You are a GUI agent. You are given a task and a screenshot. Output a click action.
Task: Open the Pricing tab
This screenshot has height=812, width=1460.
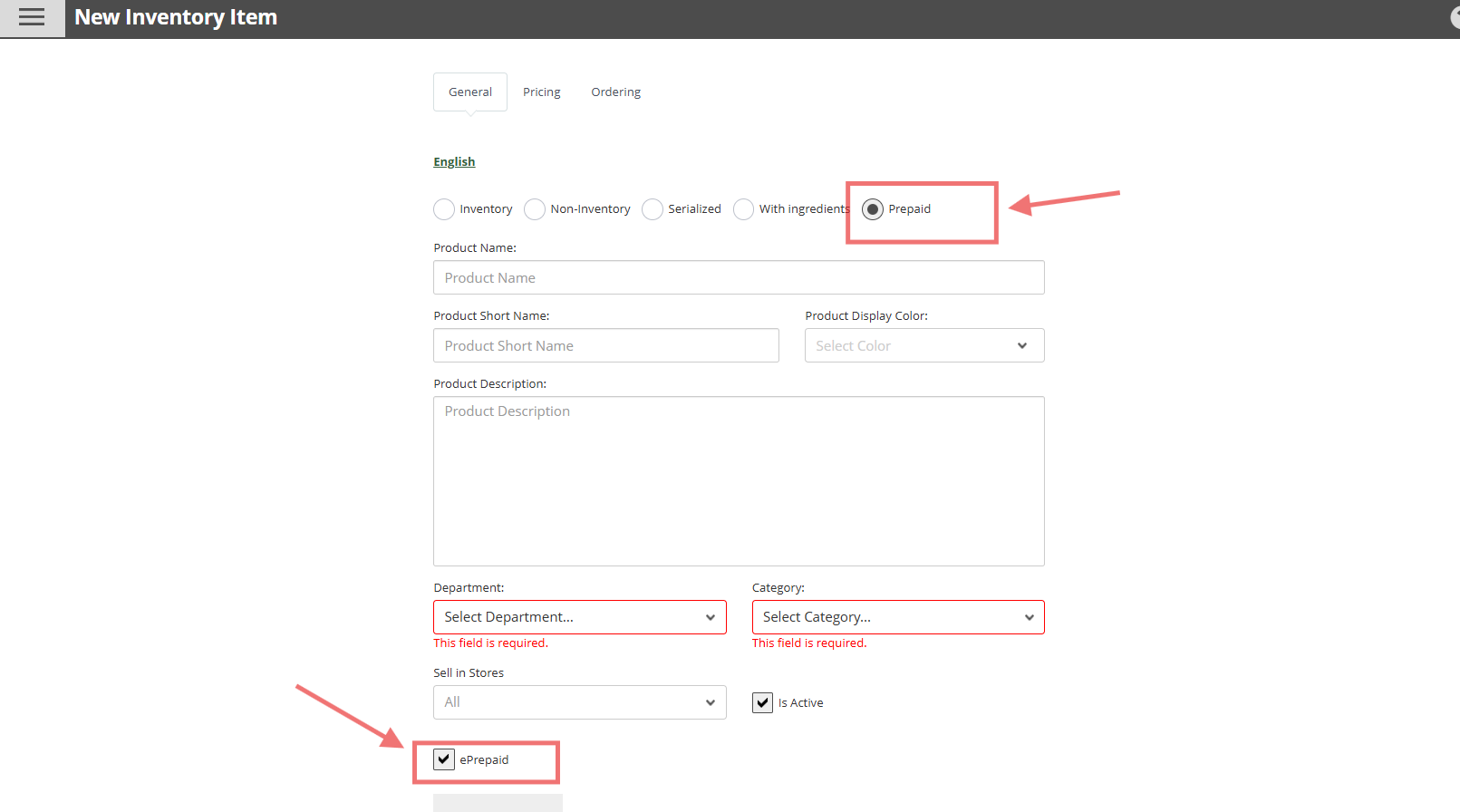(x=541, y=92)
